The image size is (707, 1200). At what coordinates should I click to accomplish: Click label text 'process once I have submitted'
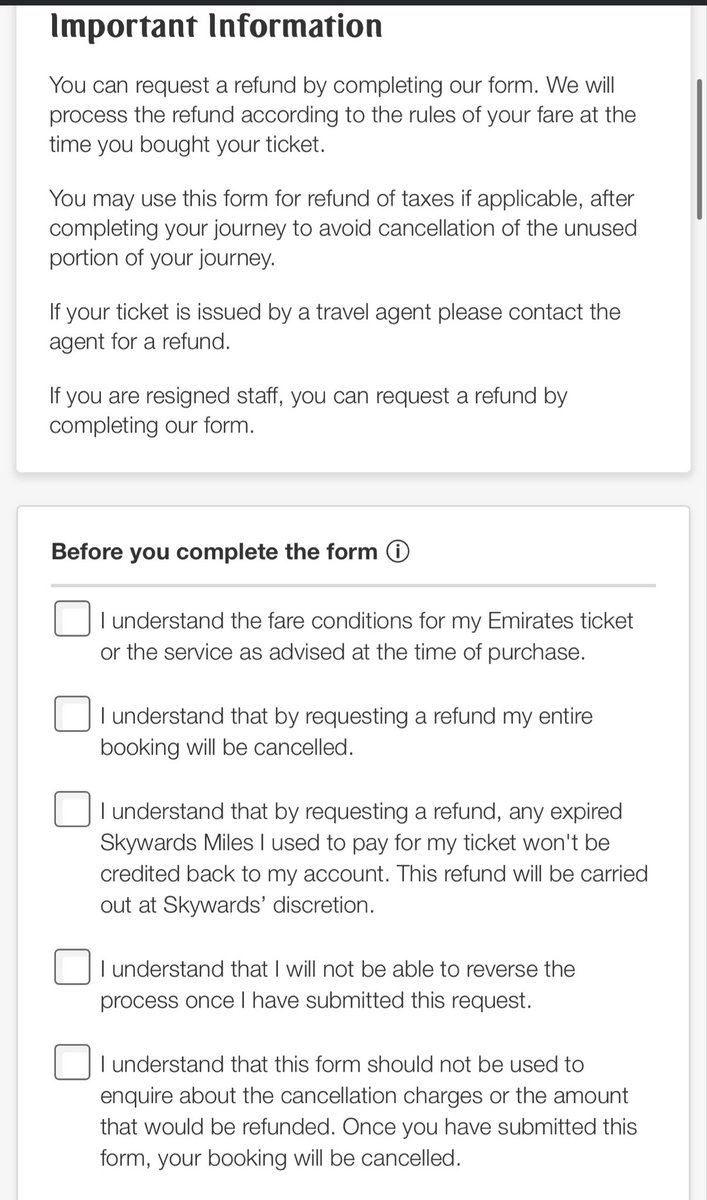pos(315,1000)
